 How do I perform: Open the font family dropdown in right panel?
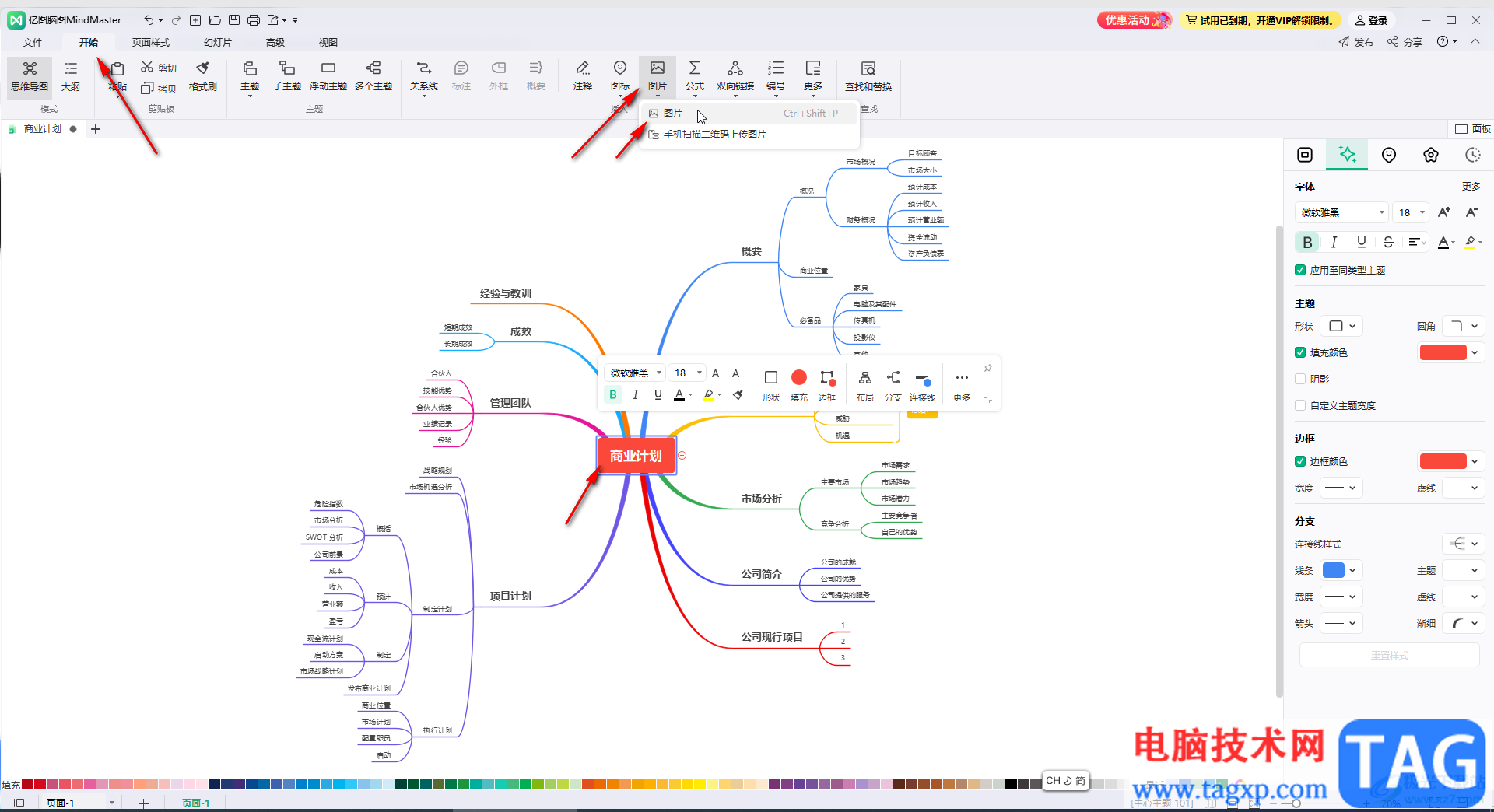click(x=1341, y=212)
